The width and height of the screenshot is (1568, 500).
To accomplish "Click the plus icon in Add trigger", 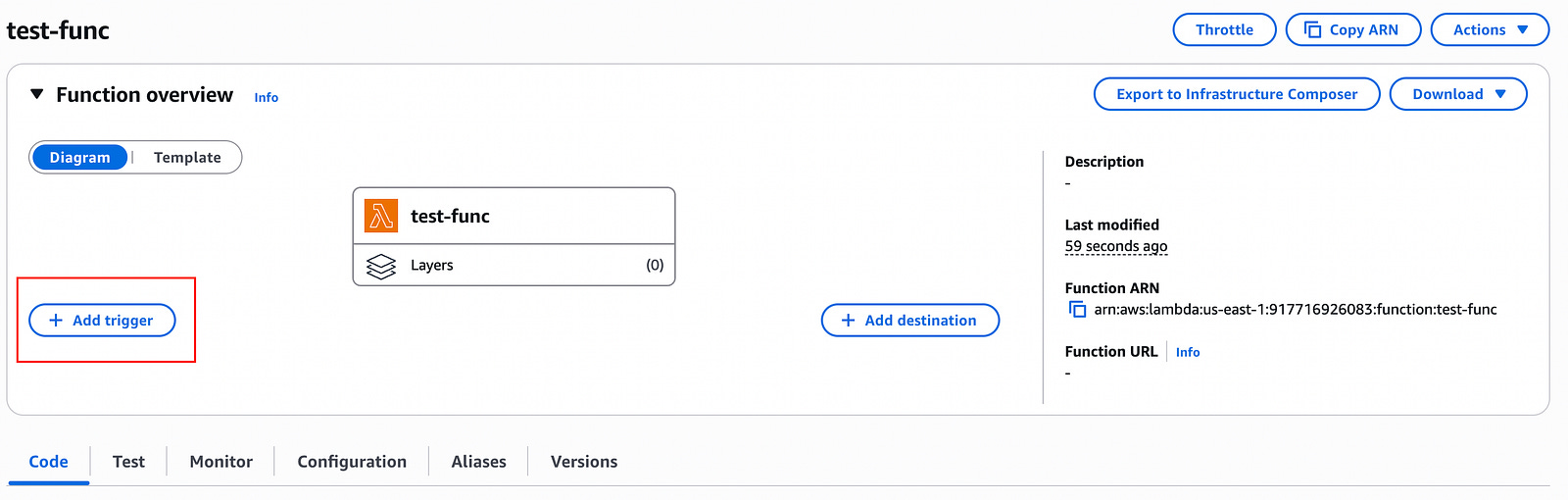I will pyautogui.click(x=56, y=321).
